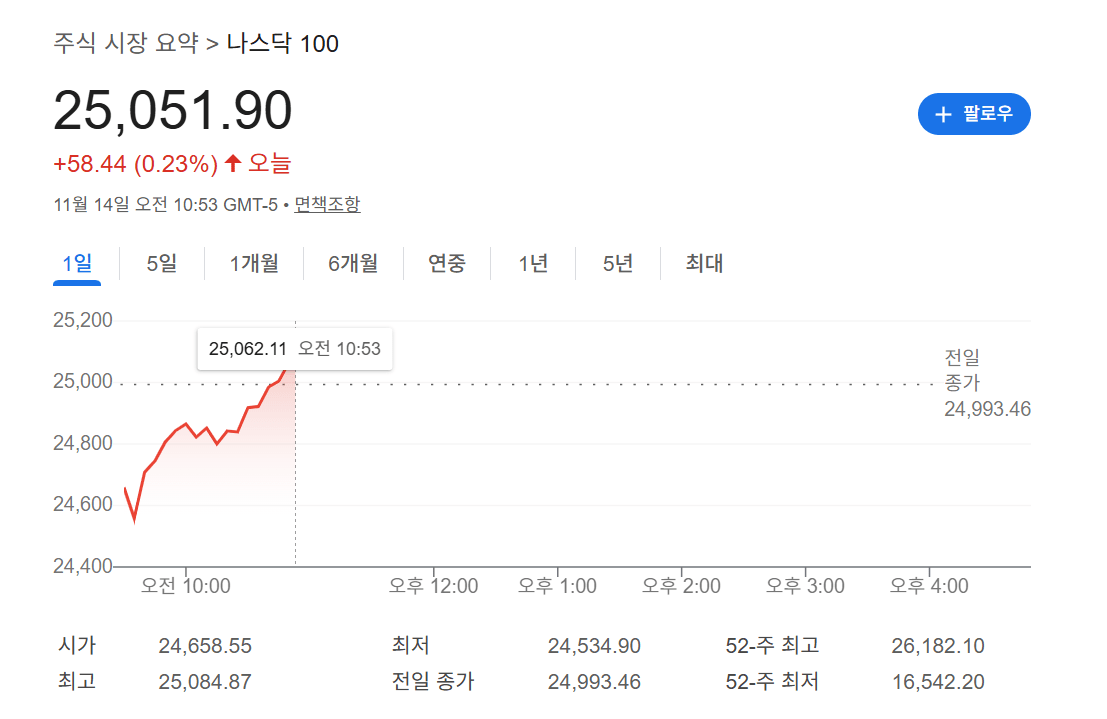Select the 최대 max range tab
Image resolution: width=1107 pixels, height=719 pixels.
pyautogui.click(x=704, y=264)
